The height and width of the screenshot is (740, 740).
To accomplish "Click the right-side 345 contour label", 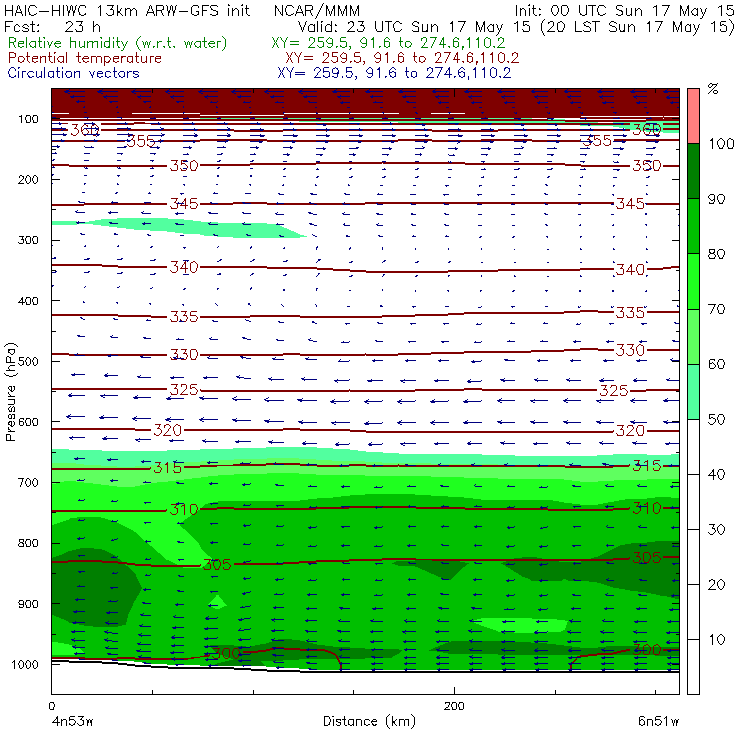I will tap(630, 204).
